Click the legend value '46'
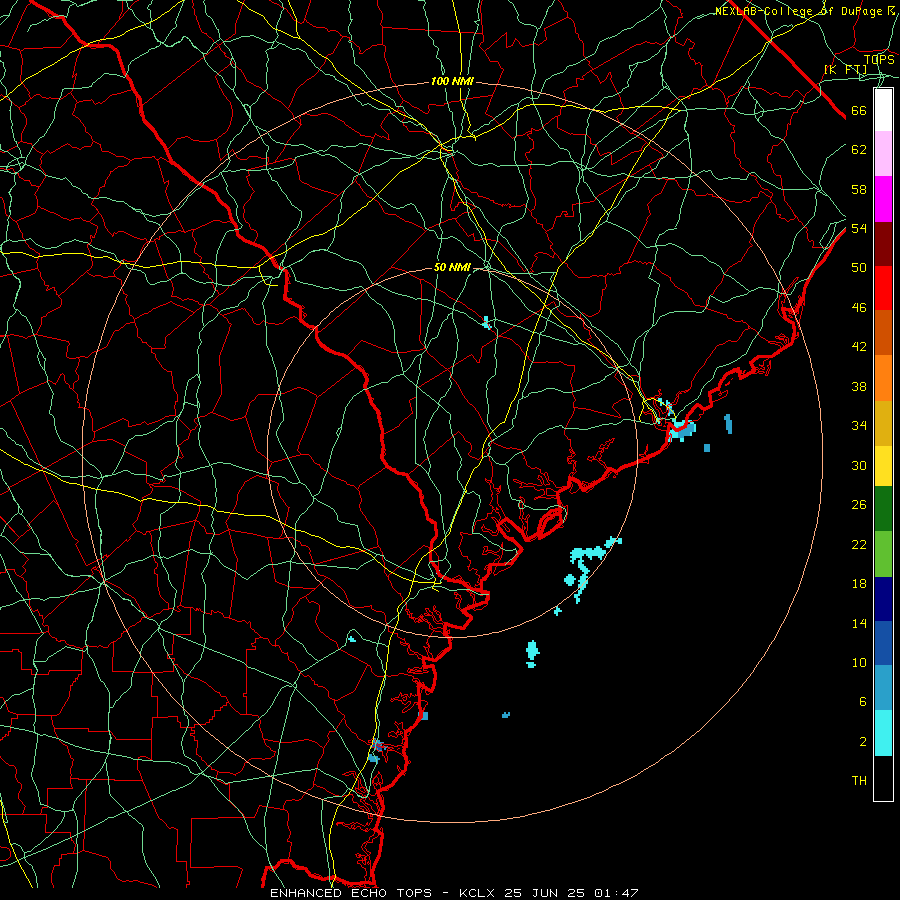This screenshot has width=900, height=900. coord(859,308)
